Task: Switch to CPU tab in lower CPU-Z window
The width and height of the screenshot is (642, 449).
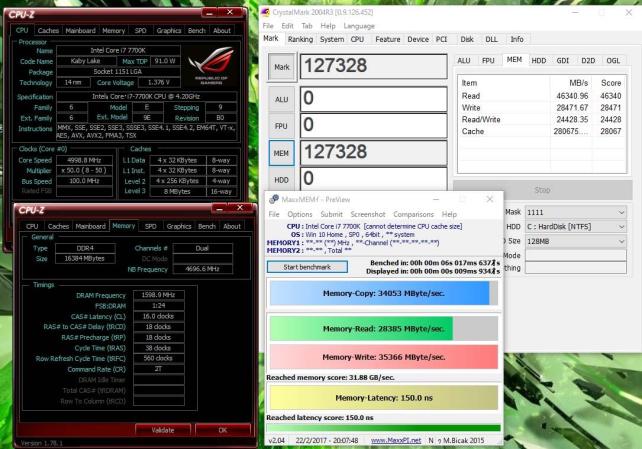Action: tap(32, 226)
